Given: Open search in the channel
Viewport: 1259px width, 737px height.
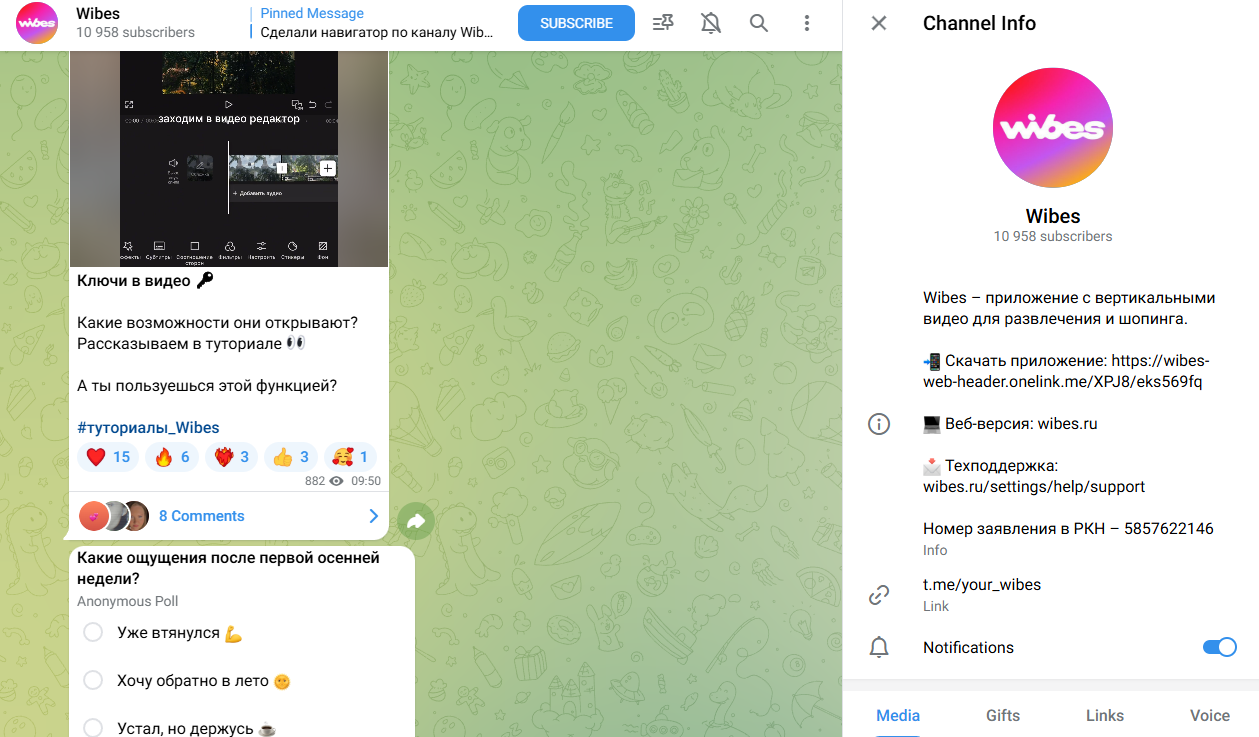Looking at the screenshot, I should click(x=759, y=23).
